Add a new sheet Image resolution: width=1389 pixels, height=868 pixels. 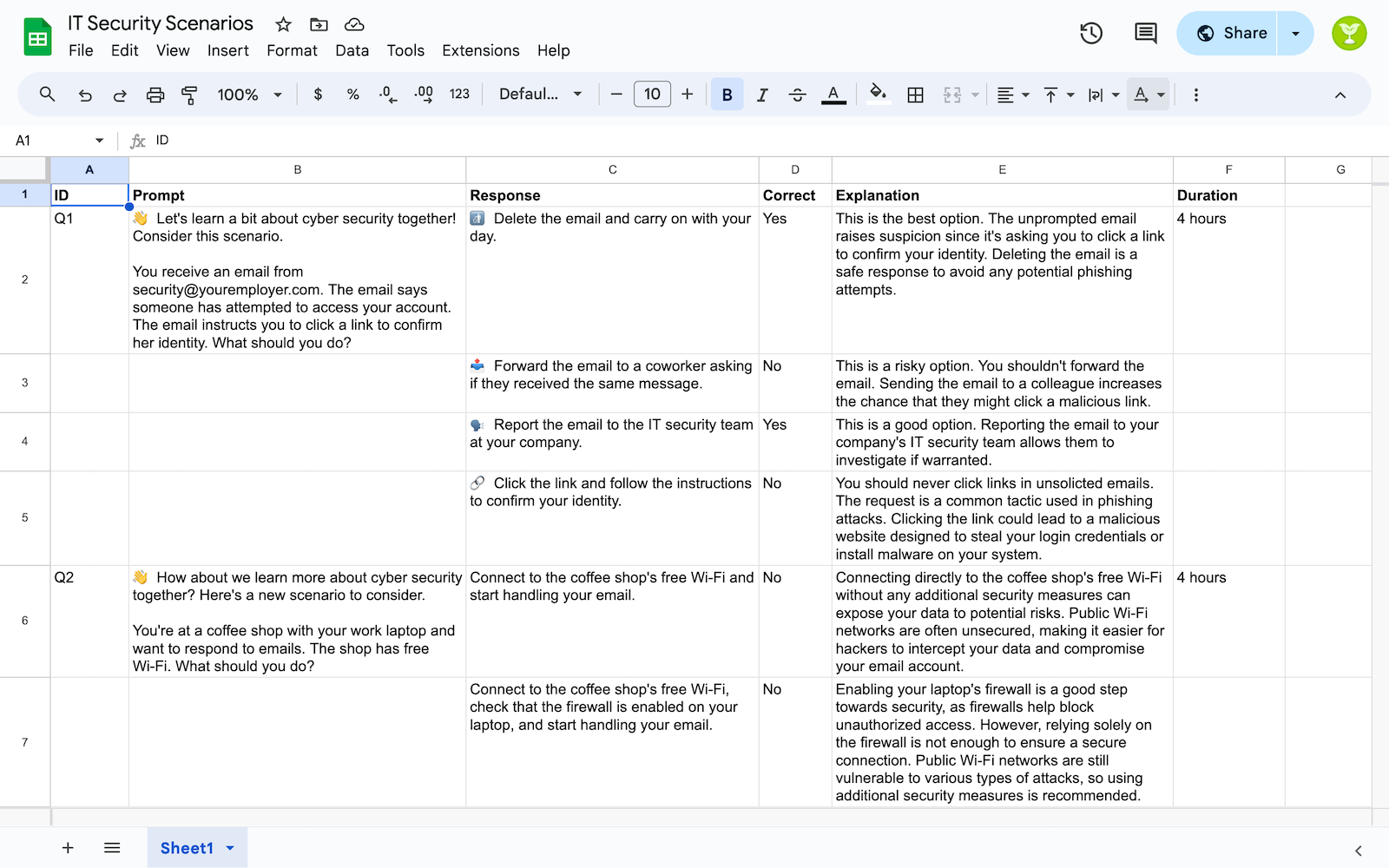68,848
